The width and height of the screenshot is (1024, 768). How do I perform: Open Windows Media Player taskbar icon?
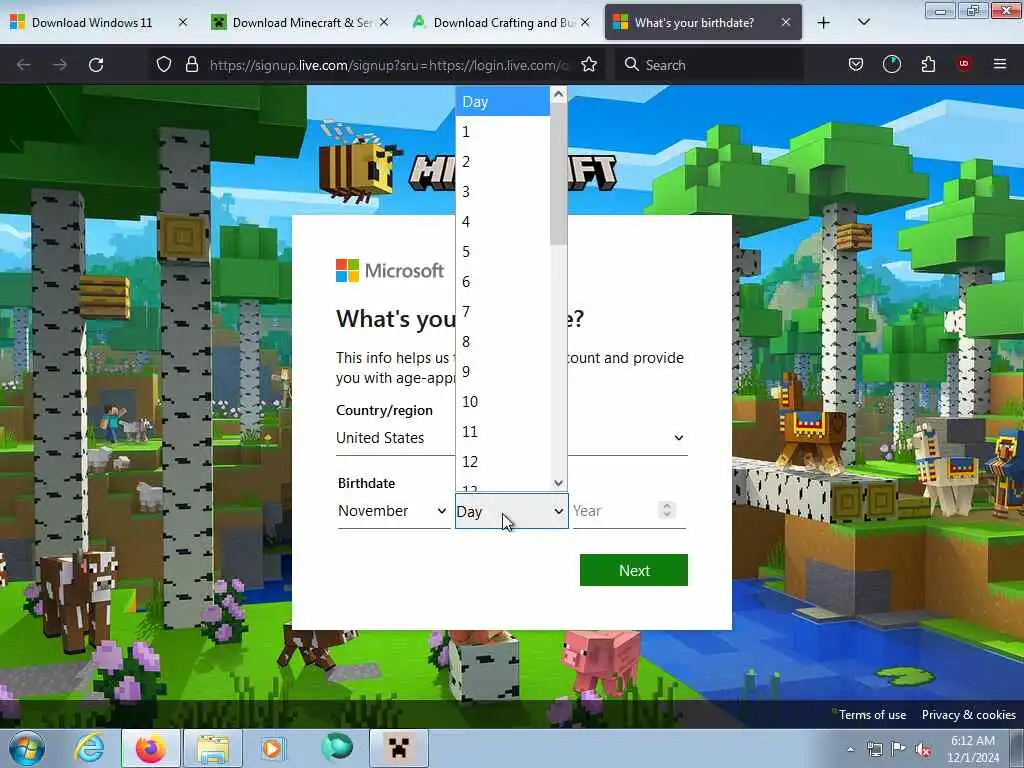273,748
